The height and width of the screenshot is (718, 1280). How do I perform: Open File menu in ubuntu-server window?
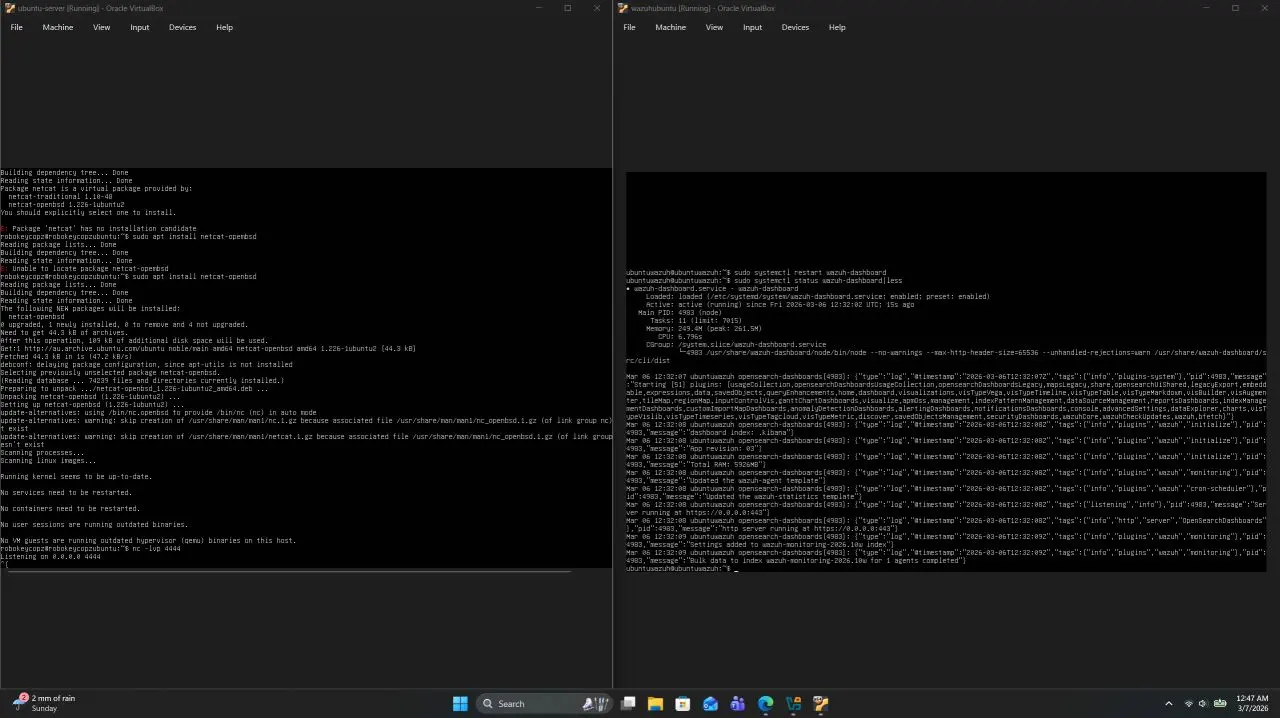16,27
